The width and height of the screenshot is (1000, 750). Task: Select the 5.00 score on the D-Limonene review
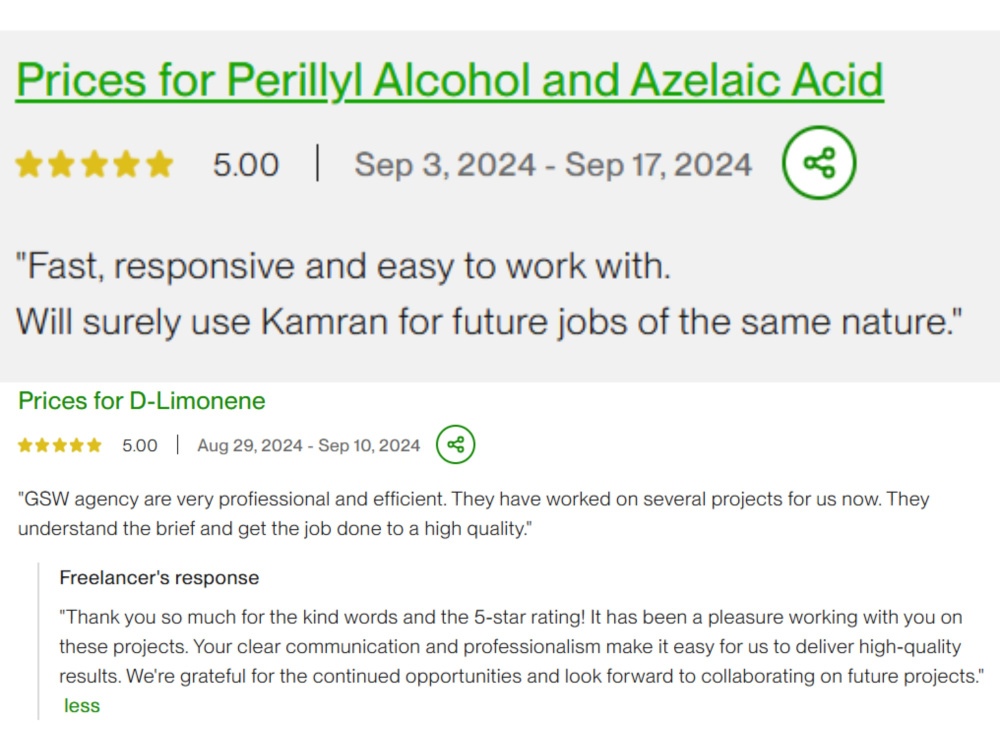point(140,445)
